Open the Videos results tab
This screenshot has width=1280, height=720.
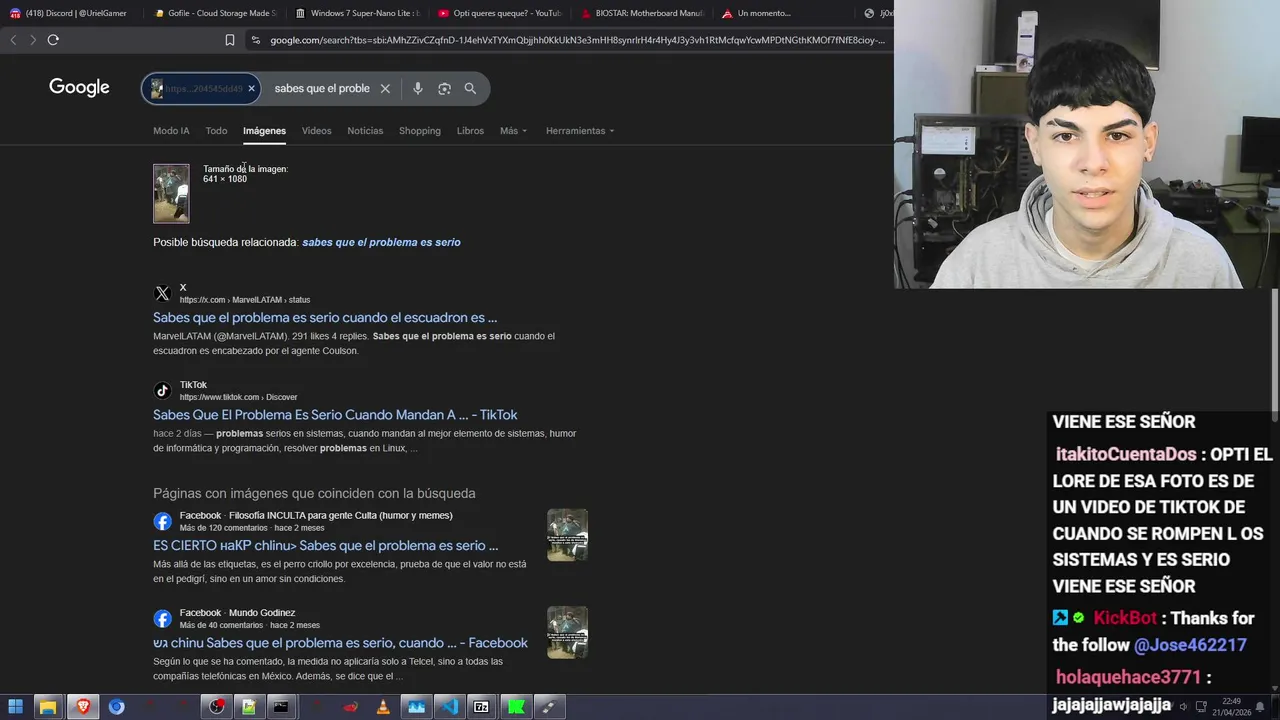(x=316, y=131)
